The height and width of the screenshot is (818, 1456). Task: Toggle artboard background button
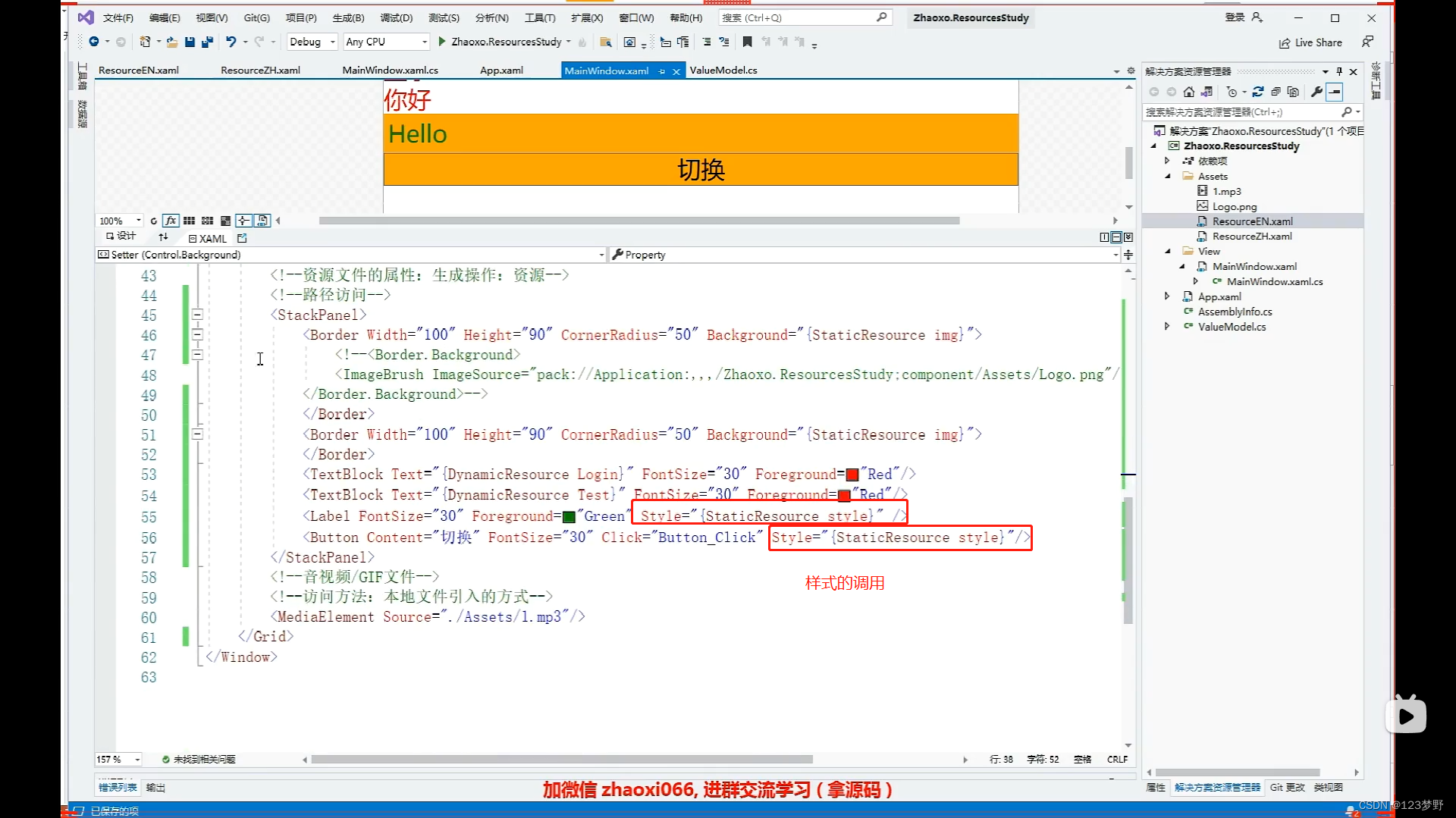pyautogui.click(x=225, y=221)
